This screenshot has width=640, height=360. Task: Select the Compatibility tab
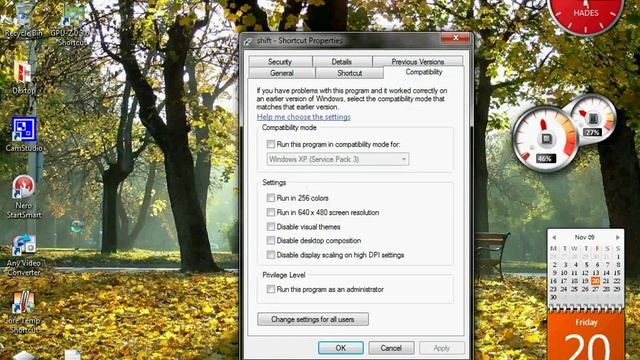[x=424, y=72]
